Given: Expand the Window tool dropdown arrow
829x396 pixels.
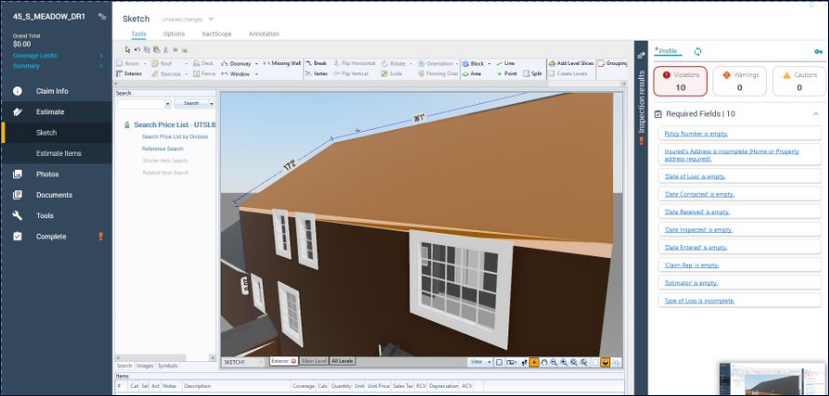Looking at the screenshot, I should [x=256, y=74].
